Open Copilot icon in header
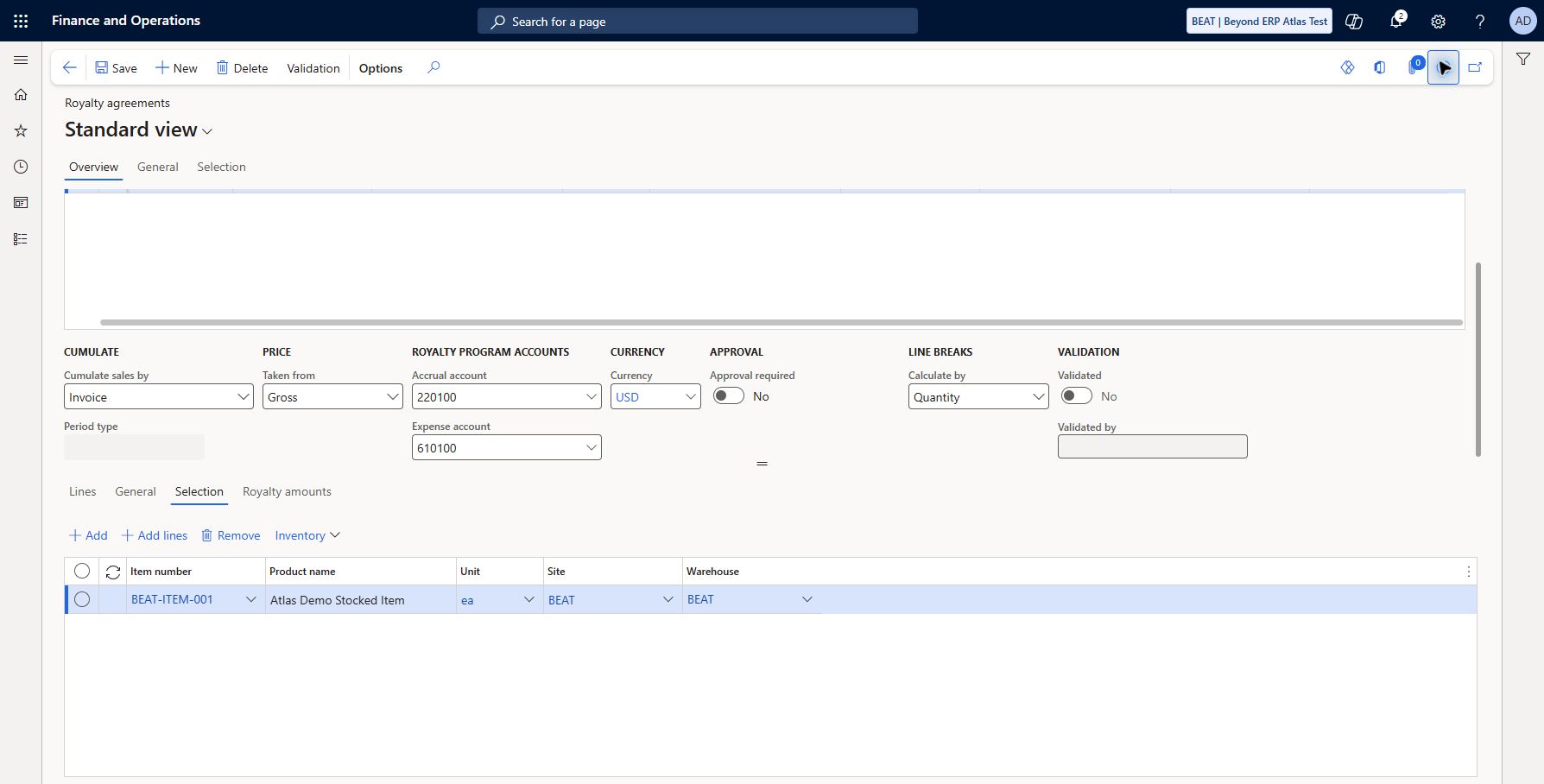The width and height of the screenshot is (1544, 784). click(x=1354, y=21)
